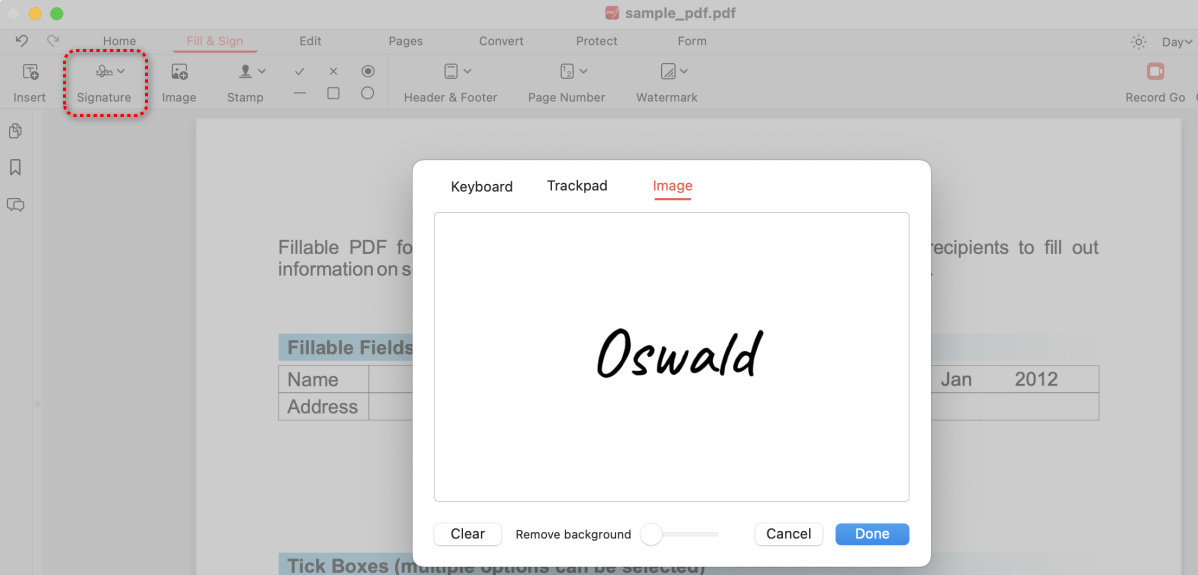The height and width of the screenshot is (575, 1198).
Task: Click the Clear button
Action: pos(468,534)
